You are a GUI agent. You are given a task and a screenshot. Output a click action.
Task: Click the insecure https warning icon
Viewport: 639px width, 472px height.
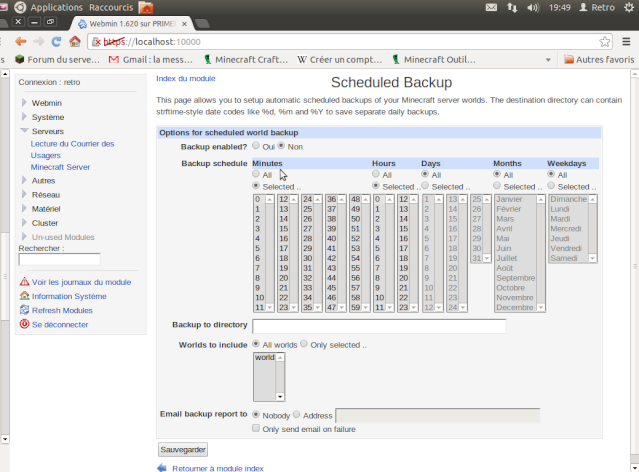(x=96, y=42)
